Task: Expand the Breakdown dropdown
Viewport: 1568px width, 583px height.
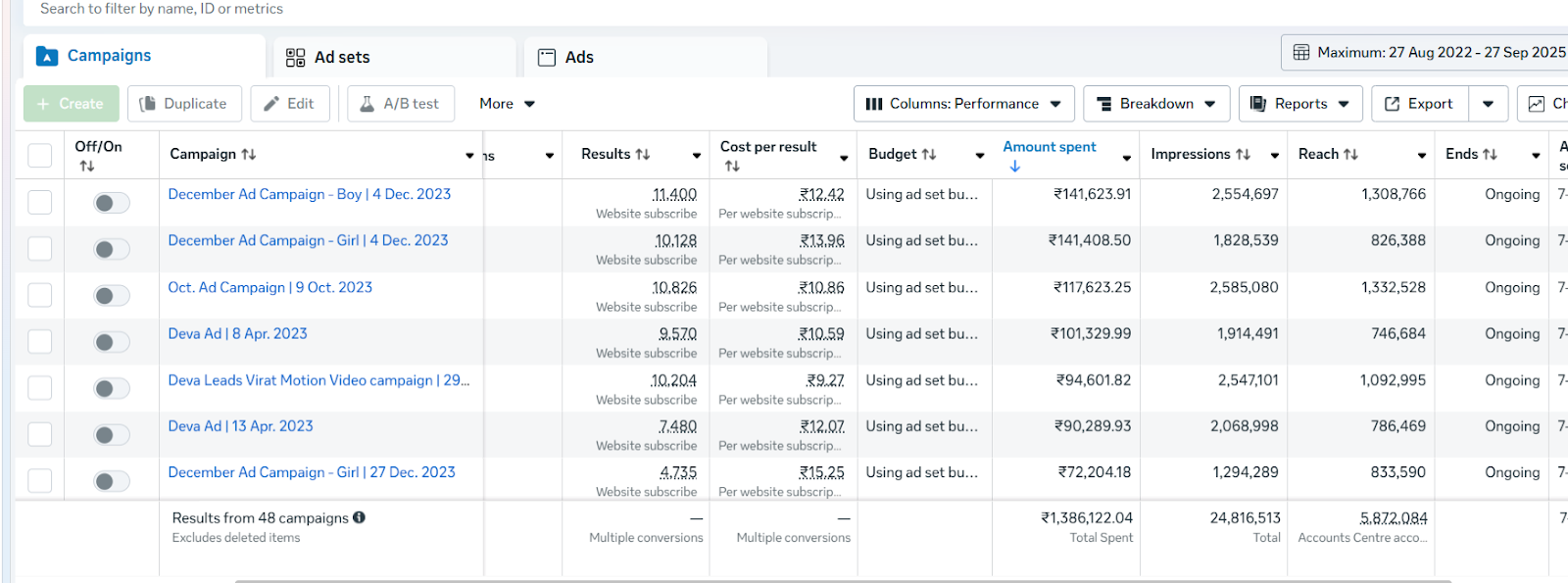Action: click(x=1155, y=104)
